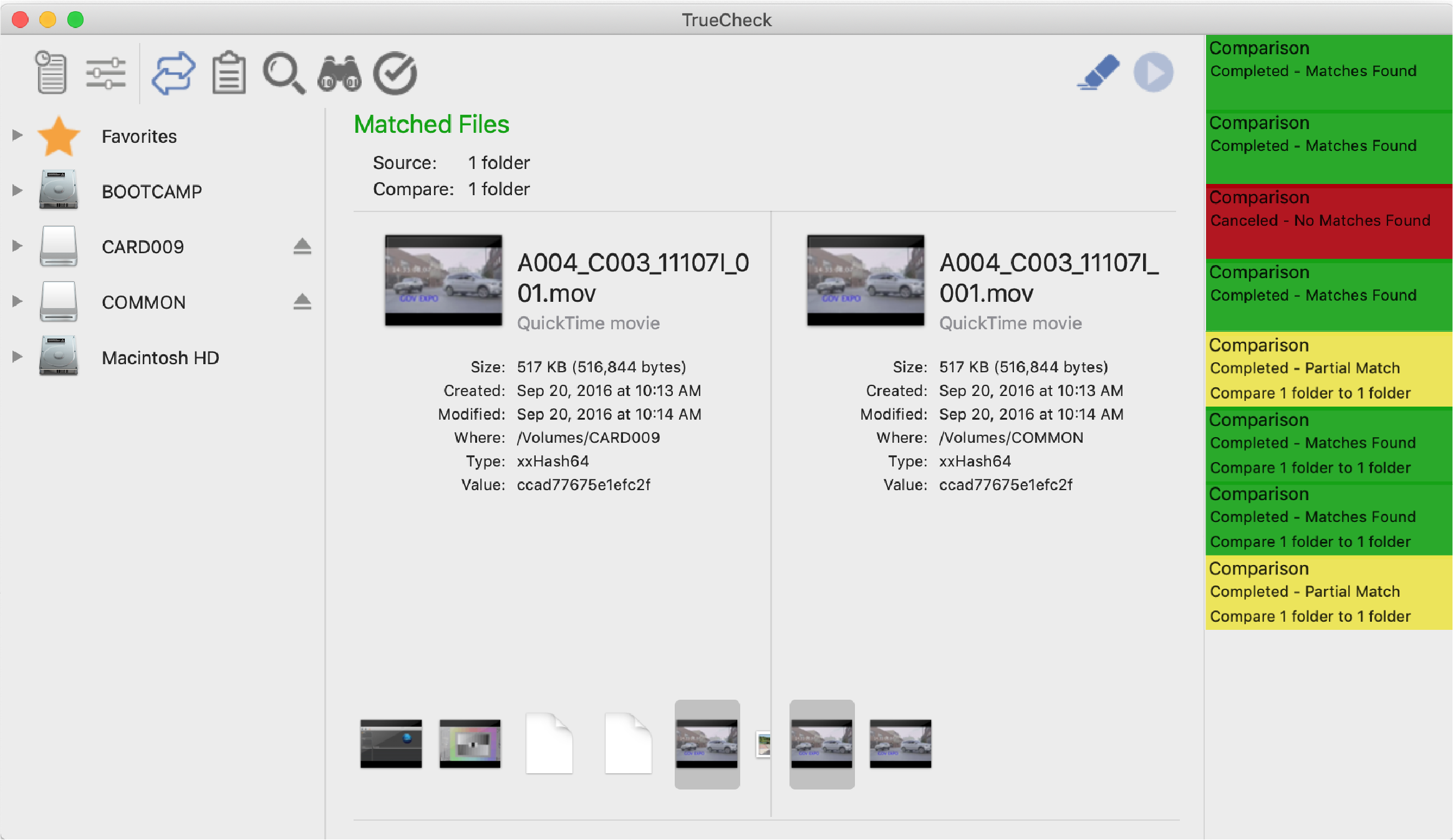Expand the CARD009 volume listing
This screenshot has width=1453, height=840.
click(x=17, y=246)
